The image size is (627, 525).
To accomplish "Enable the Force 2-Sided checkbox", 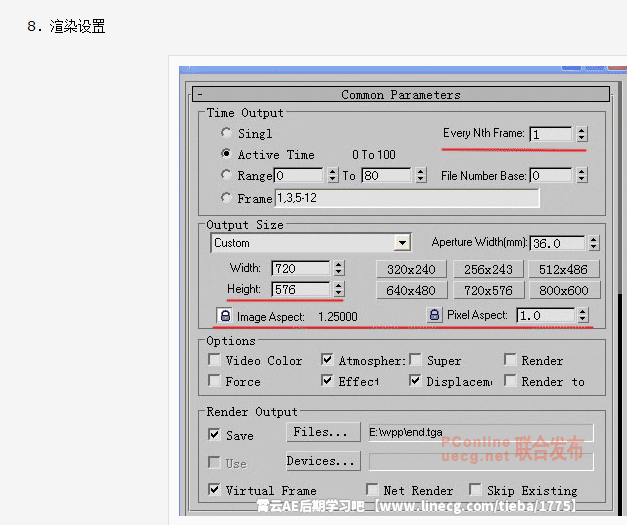I will 214,380.
